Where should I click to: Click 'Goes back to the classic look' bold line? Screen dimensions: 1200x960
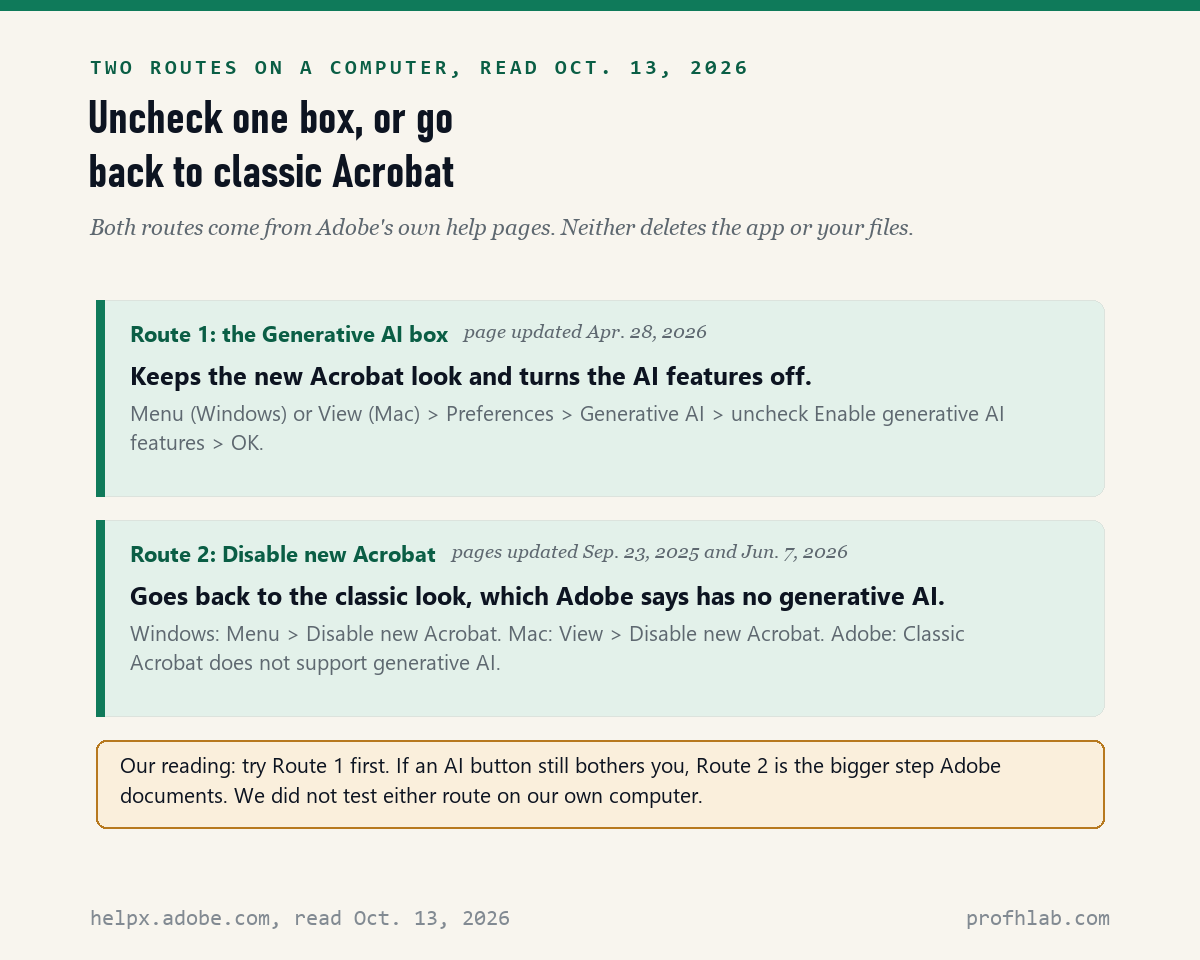tap(537, 597)
